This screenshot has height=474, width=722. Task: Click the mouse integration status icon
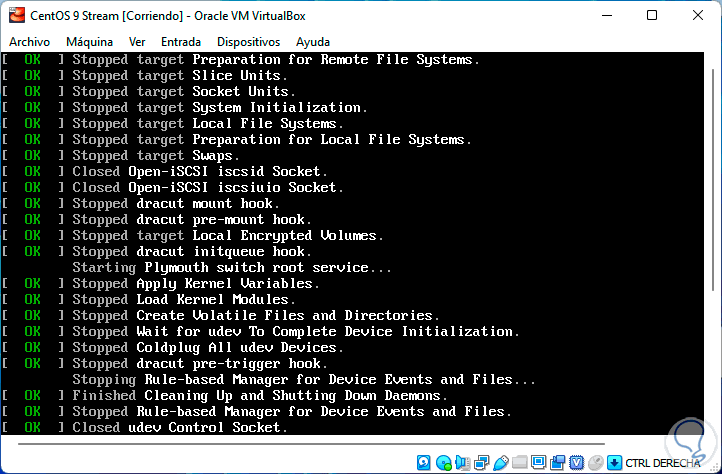[596, 462]
